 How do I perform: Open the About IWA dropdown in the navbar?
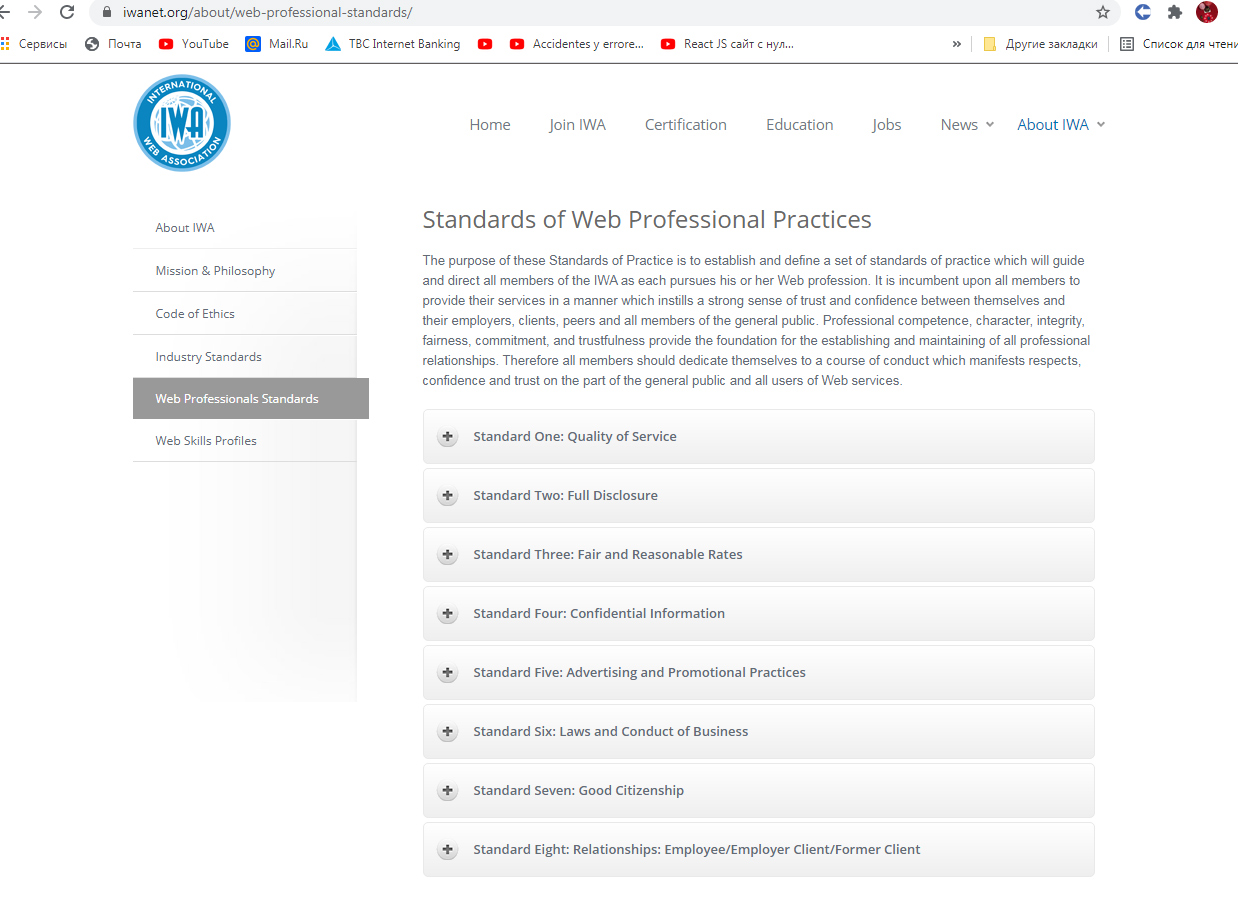(1060, 125)
